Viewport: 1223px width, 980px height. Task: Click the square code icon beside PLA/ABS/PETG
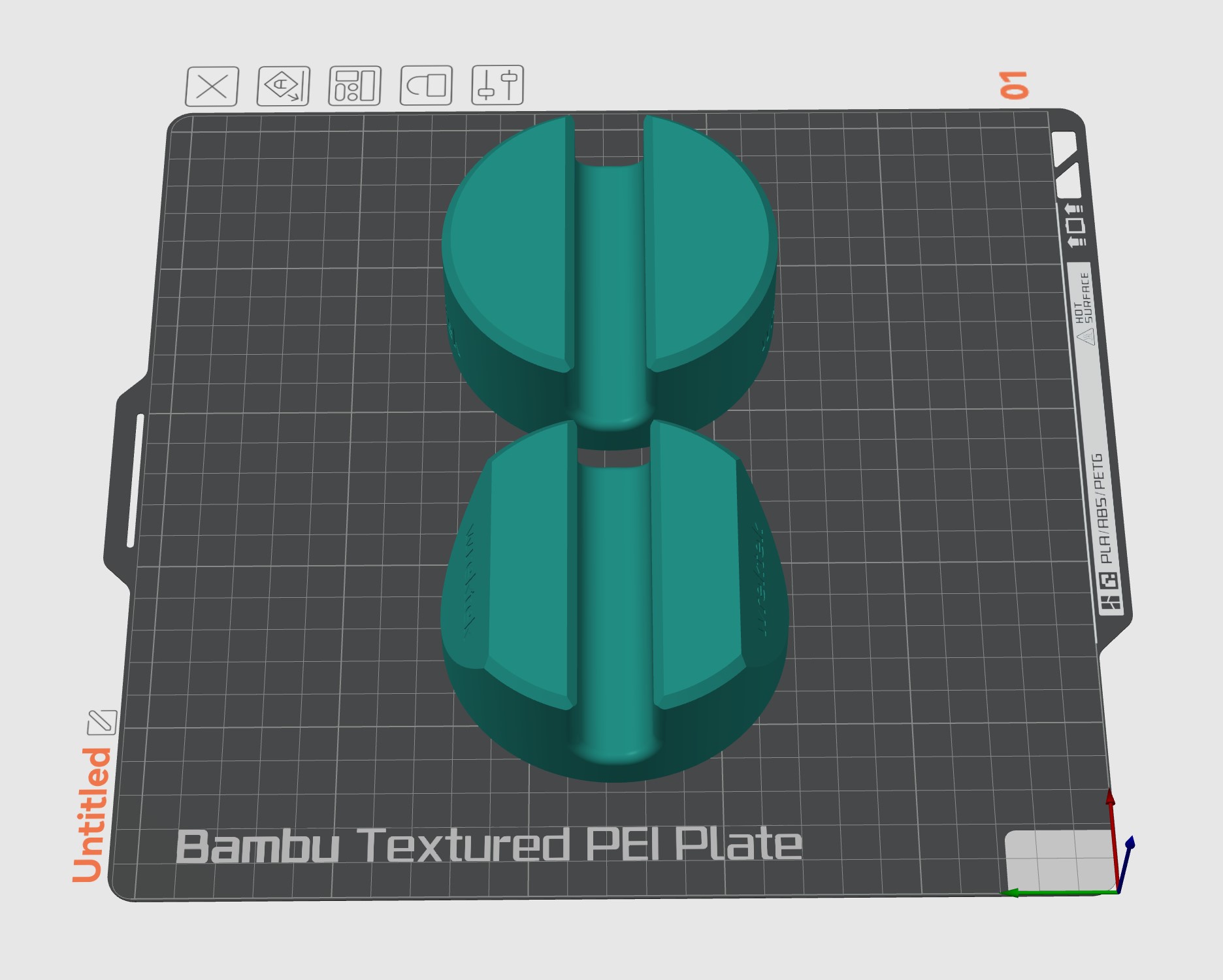pyautogui.click(x=1108, y=580)
